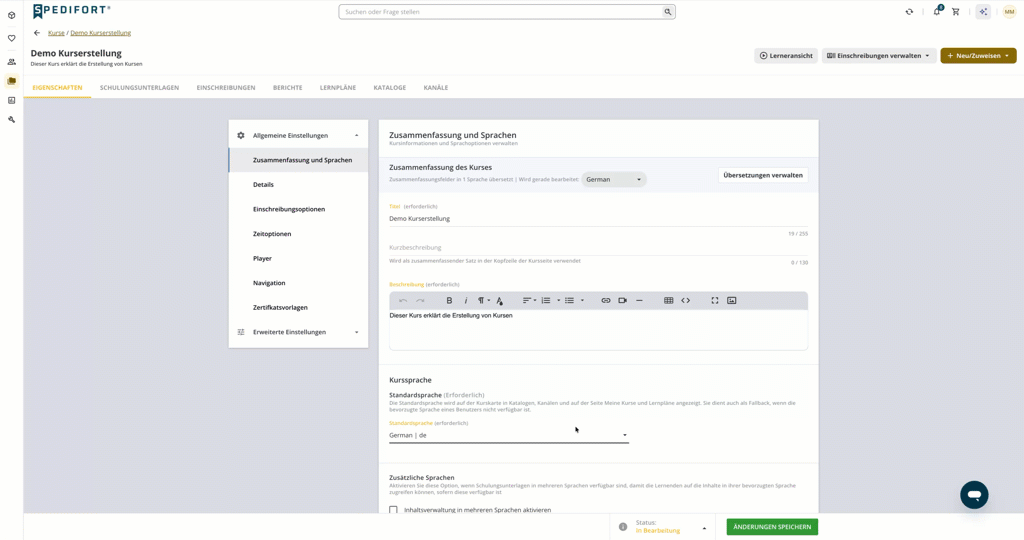Image resolution: width=1024 pixels, height=540 pixels.
Task: Switch to the Kanäle tab
Action: coord(436,87)
